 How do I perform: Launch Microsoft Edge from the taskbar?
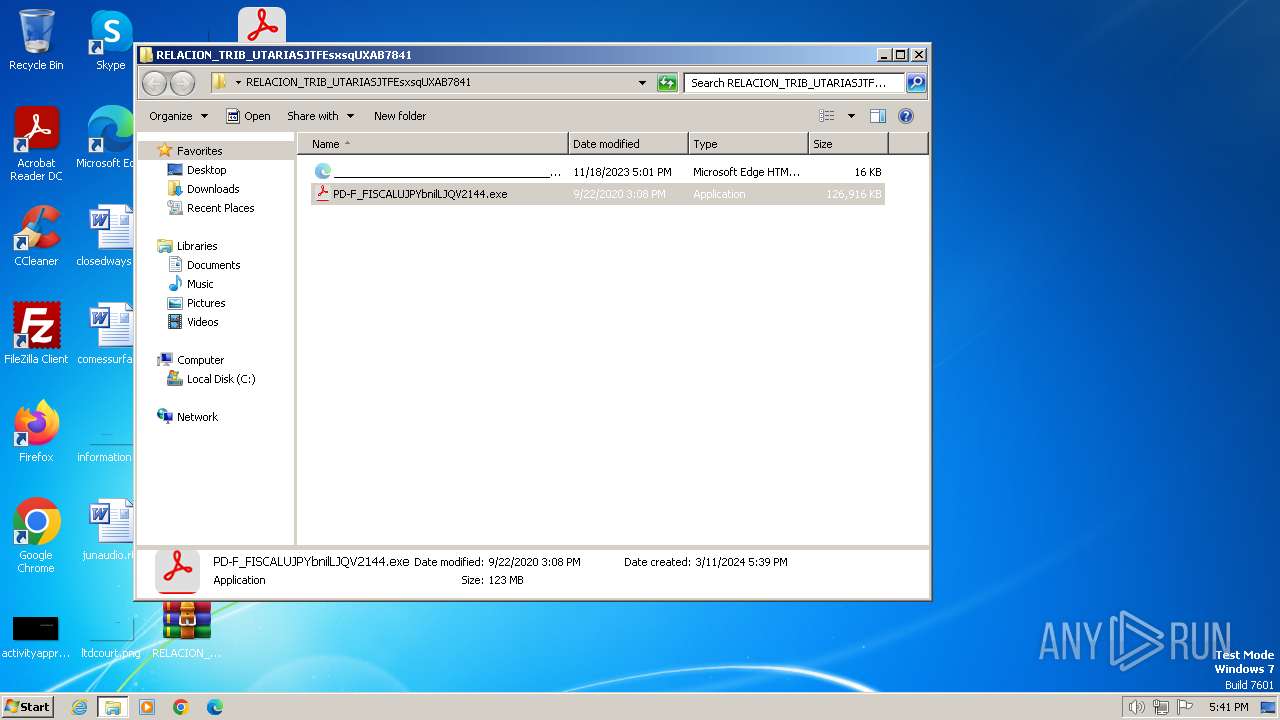click(x=215, y=707)
